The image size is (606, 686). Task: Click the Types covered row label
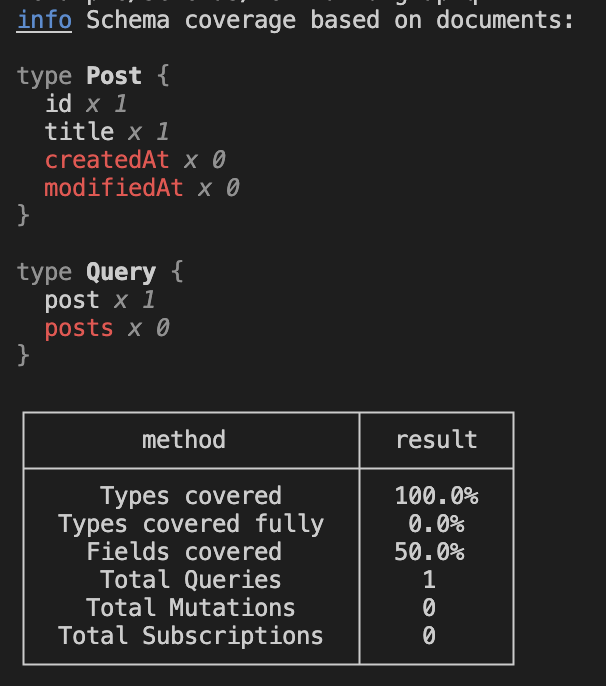click(x=190, y=496)
